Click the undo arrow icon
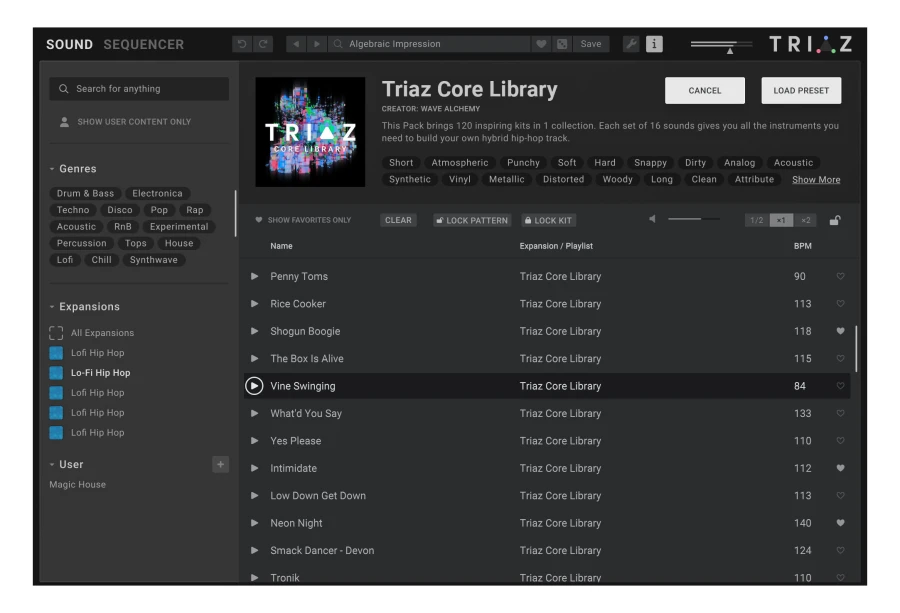900x613 pixels. [x=242, y=44]
